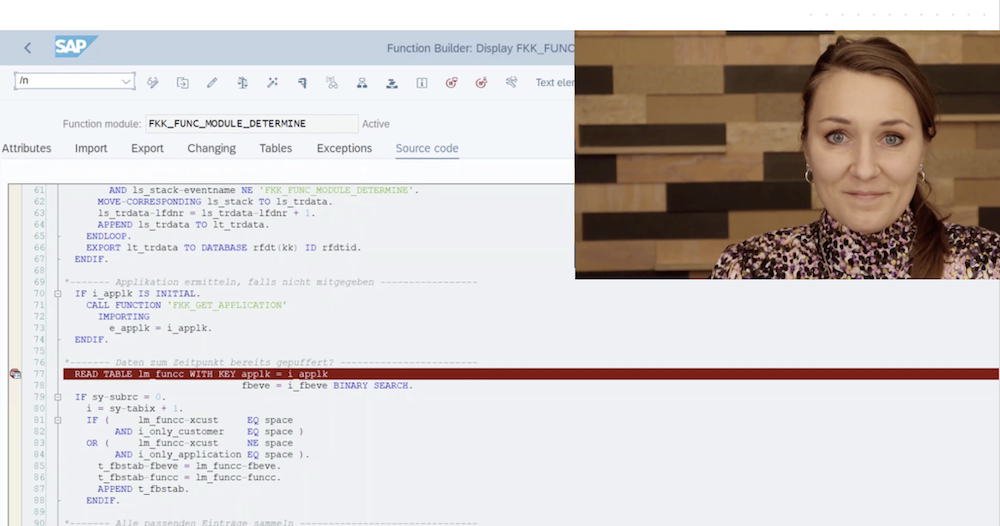Screen dimensions: 1000x526
Task: Click the Text elements button
Action: point(555,83)
